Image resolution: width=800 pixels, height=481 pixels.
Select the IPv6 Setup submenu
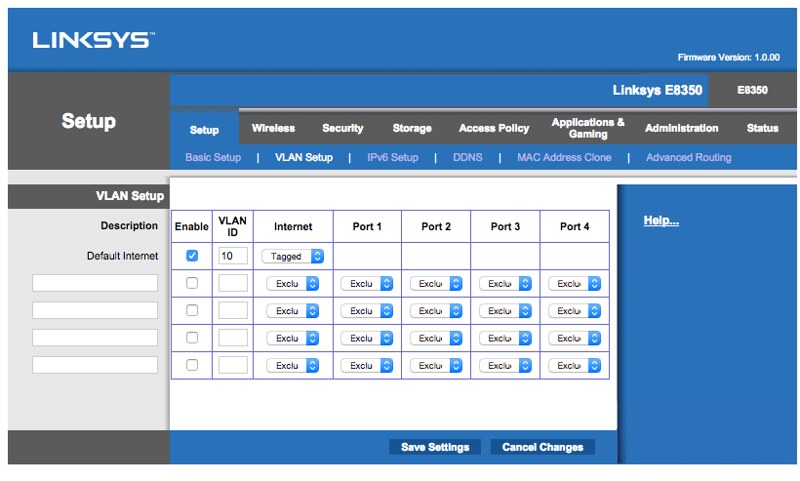[x=392, y=157]
